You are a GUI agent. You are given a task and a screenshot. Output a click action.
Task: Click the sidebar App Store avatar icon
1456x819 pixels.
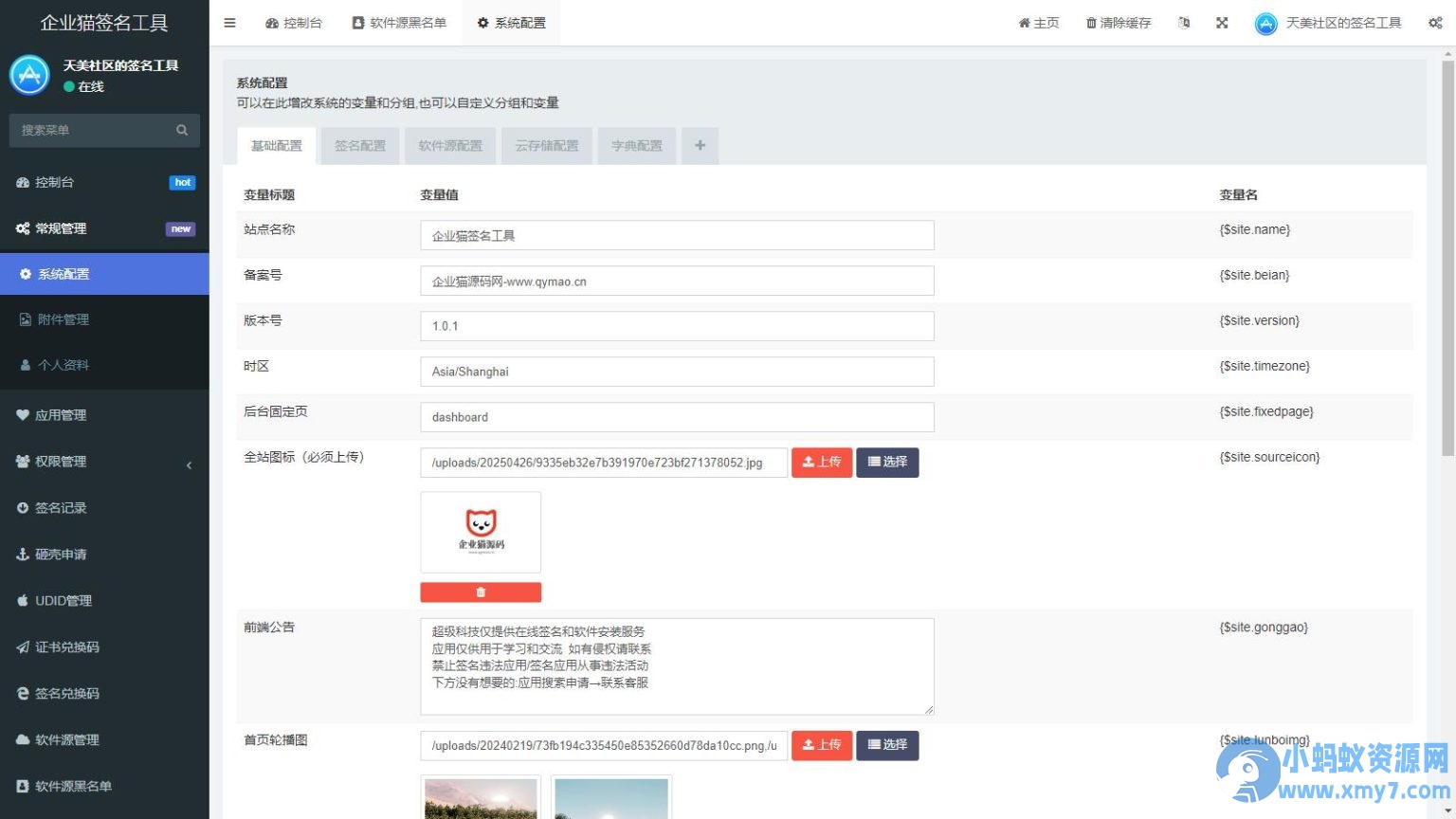29,75
